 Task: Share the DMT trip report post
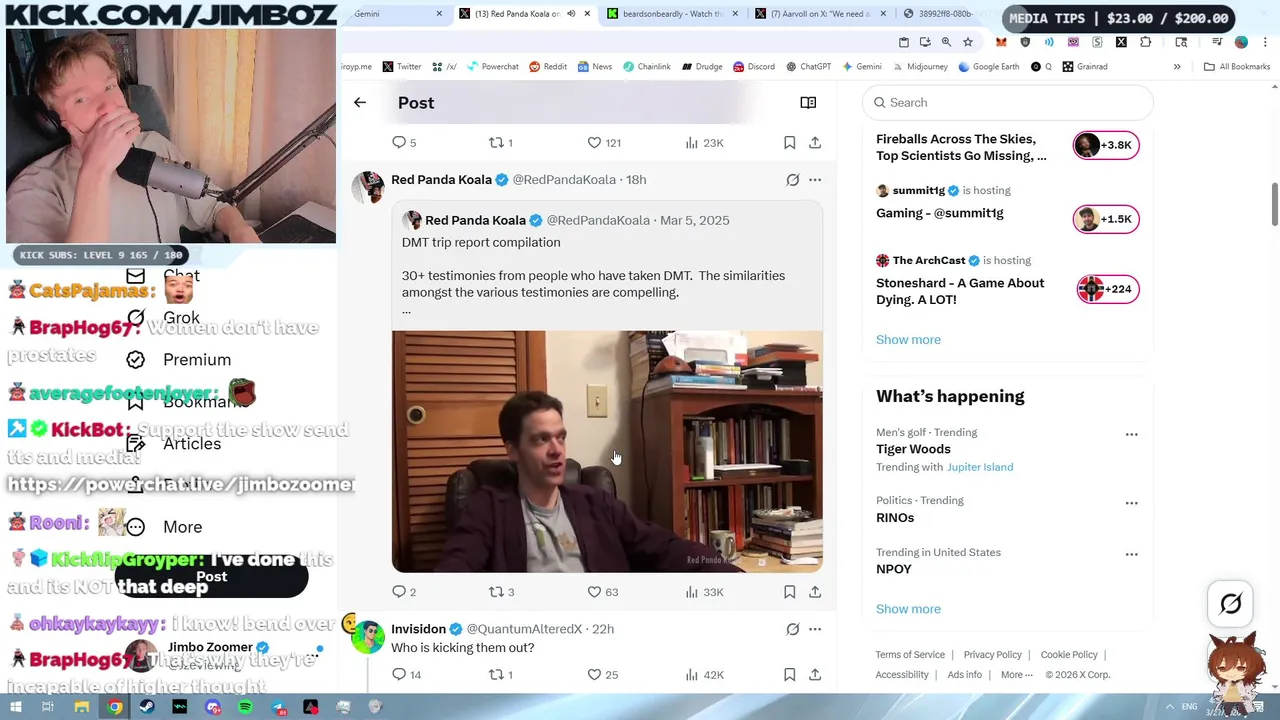(815, 592)
